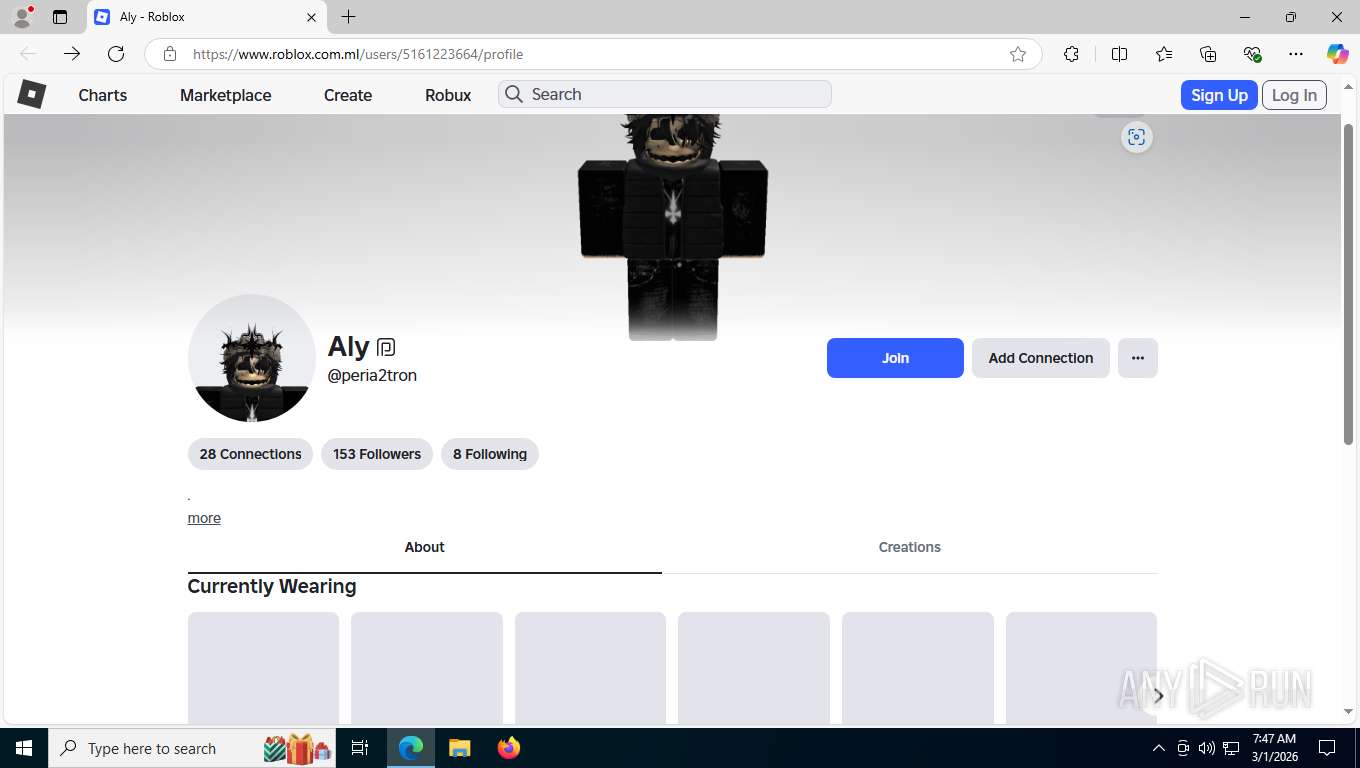
Task: Focus the Roblox Search field
Action: pyautogui.click(x=665, y=94)
